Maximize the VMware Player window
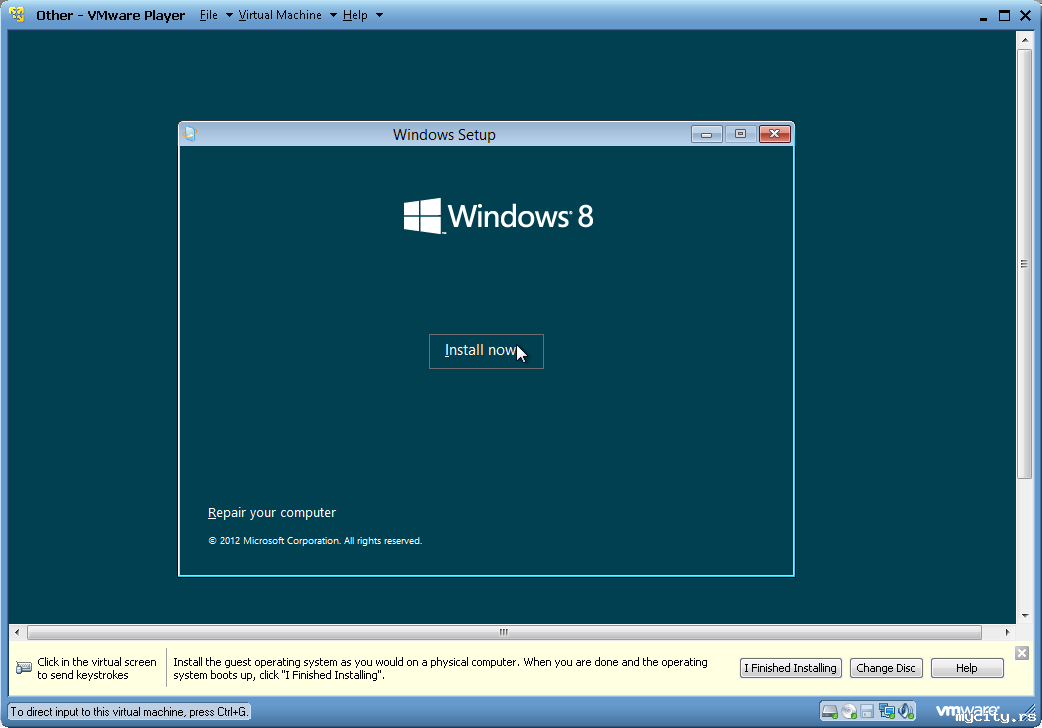This screenshot has width=1042, height=728. [1004, 15]
